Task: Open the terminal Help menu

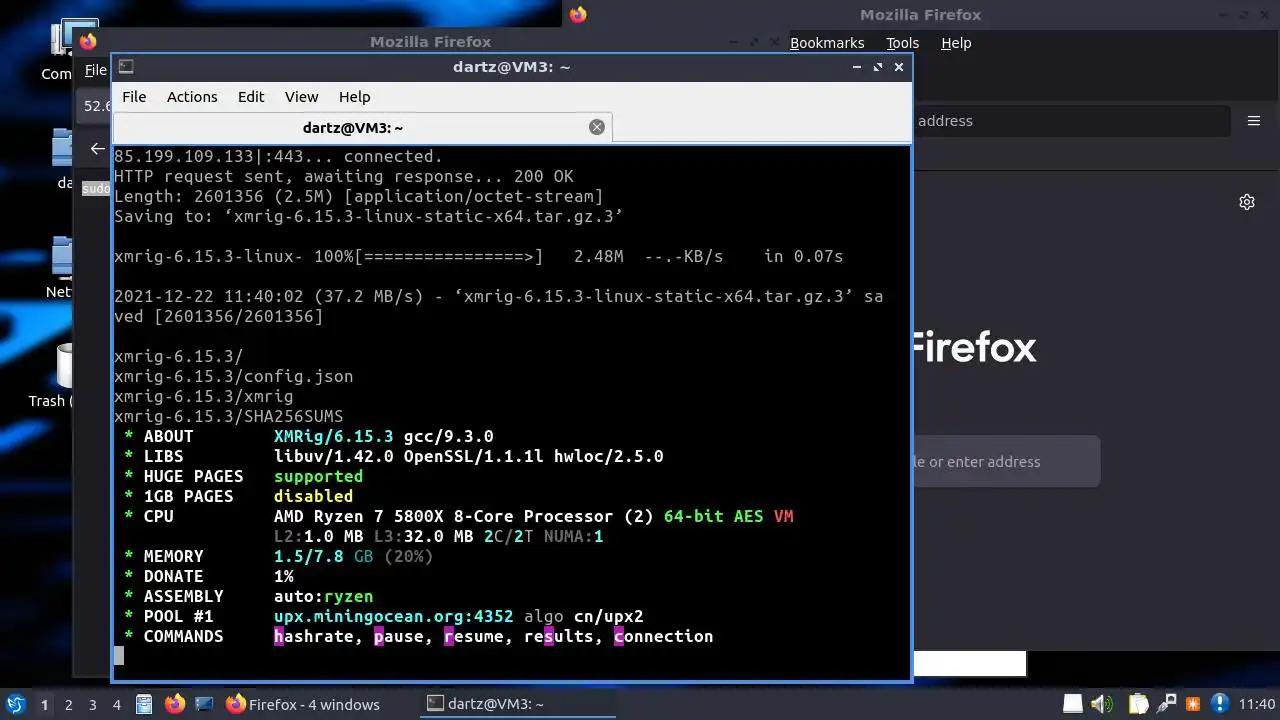Action: tap(354, 97)
